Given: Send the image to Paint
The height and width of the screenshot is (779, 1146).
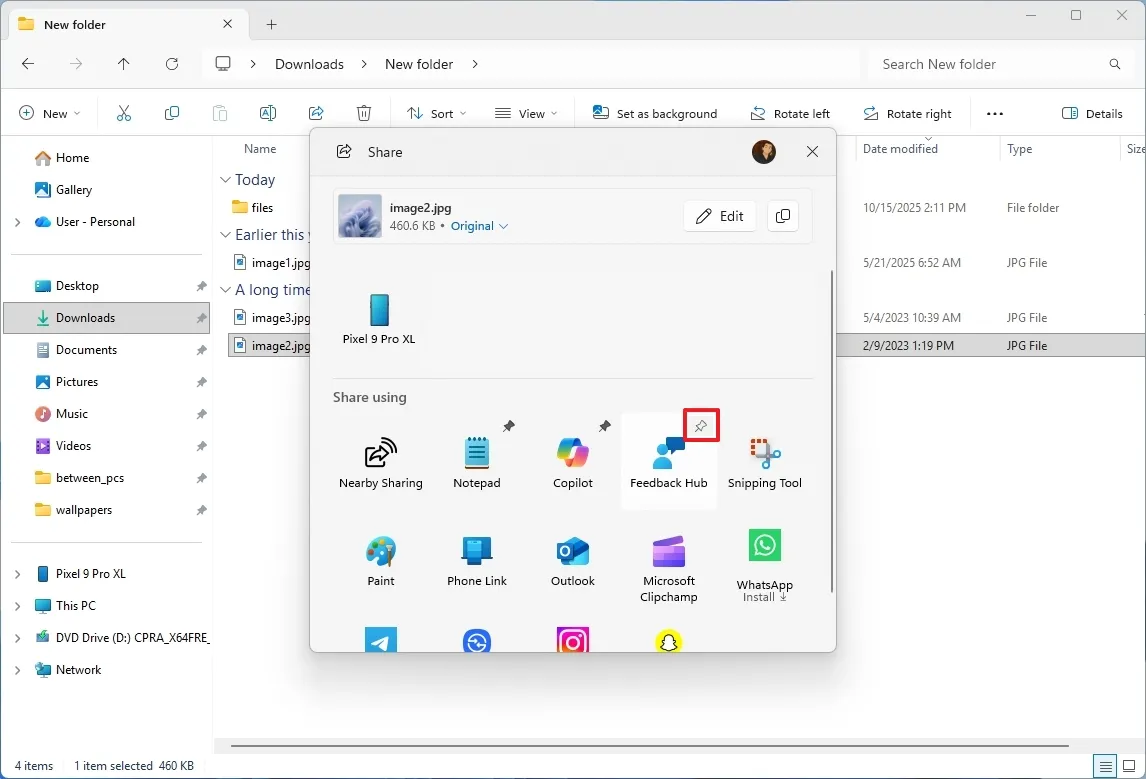Looking at the screenshot, I should pos(380,560).
